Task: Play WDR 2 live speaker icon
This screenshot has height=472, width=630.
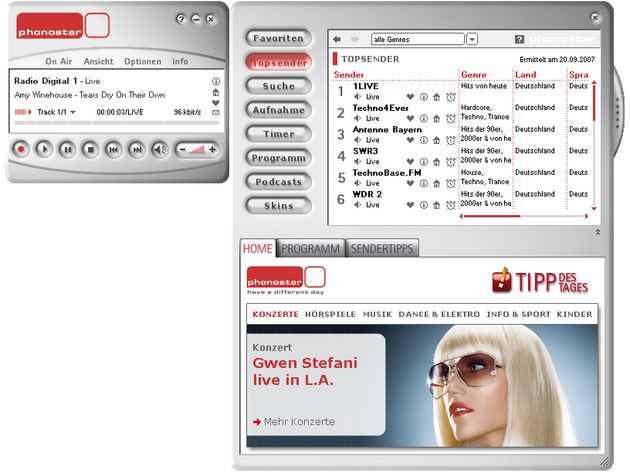Action: 357,205
